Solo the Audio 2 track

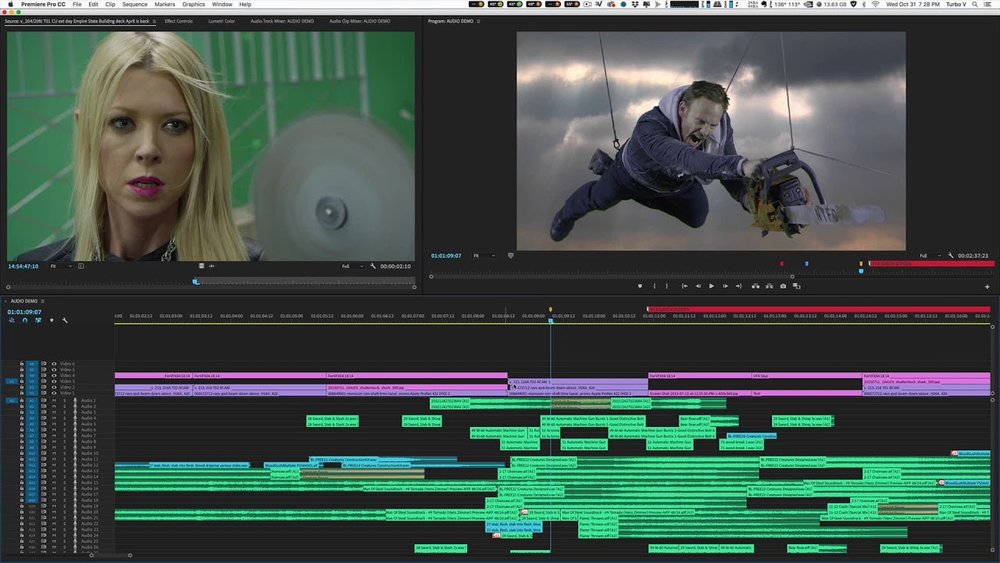pyautogui.click(x=64, y=406)
